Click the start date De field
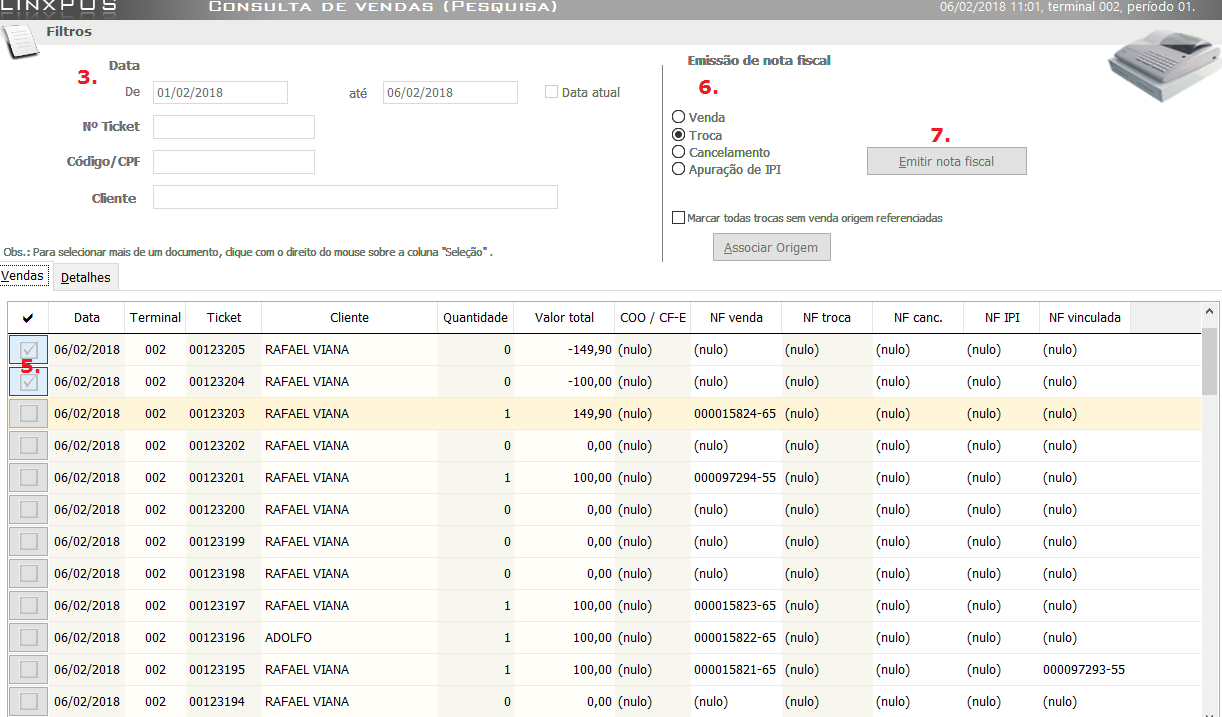Image resolution: width=1222 pixels, height=717 pixels. (x=220, y=93)
